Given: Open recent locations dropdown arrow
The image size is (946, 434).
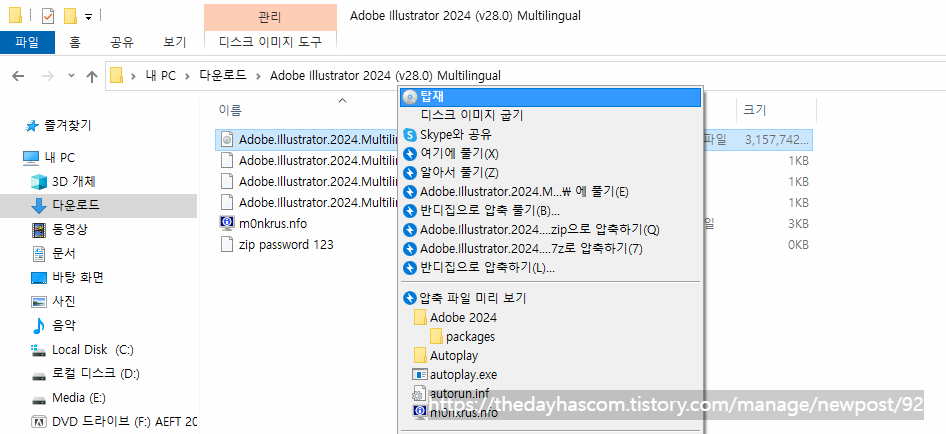Looking at the screenshot, I should [x=71, y=76].
